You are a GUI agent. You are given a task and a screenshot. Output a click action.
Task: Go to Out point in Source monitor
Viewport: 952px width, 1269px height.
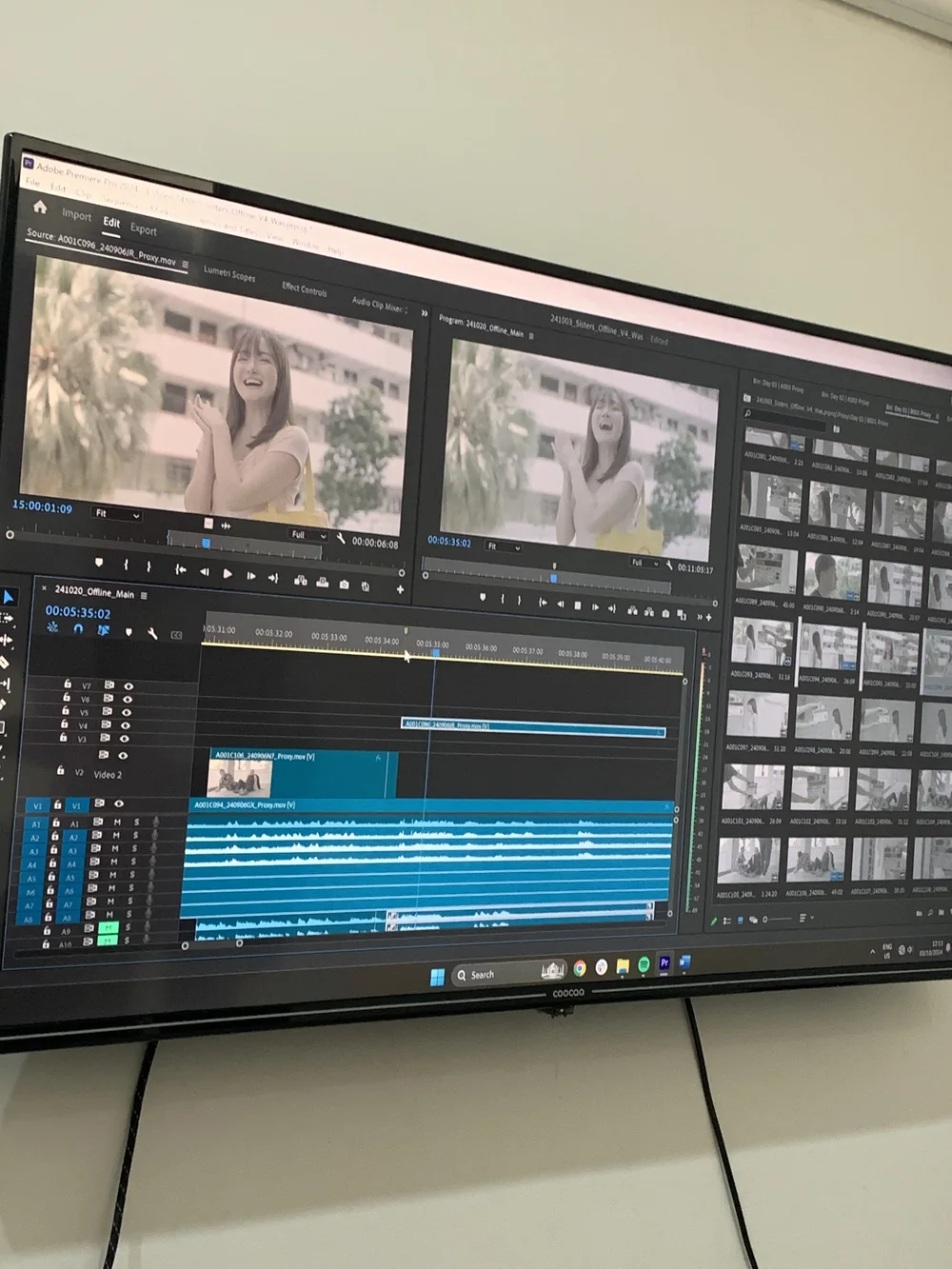point(273,577)
